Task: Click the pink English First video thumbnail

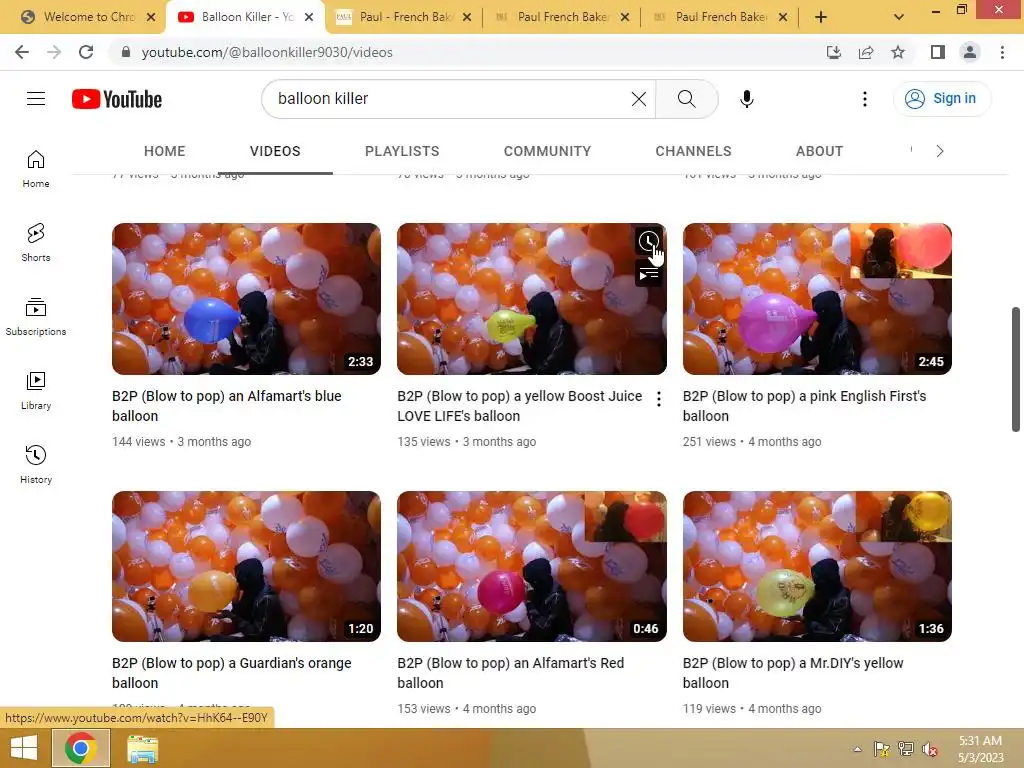Action: click(817, 299)
